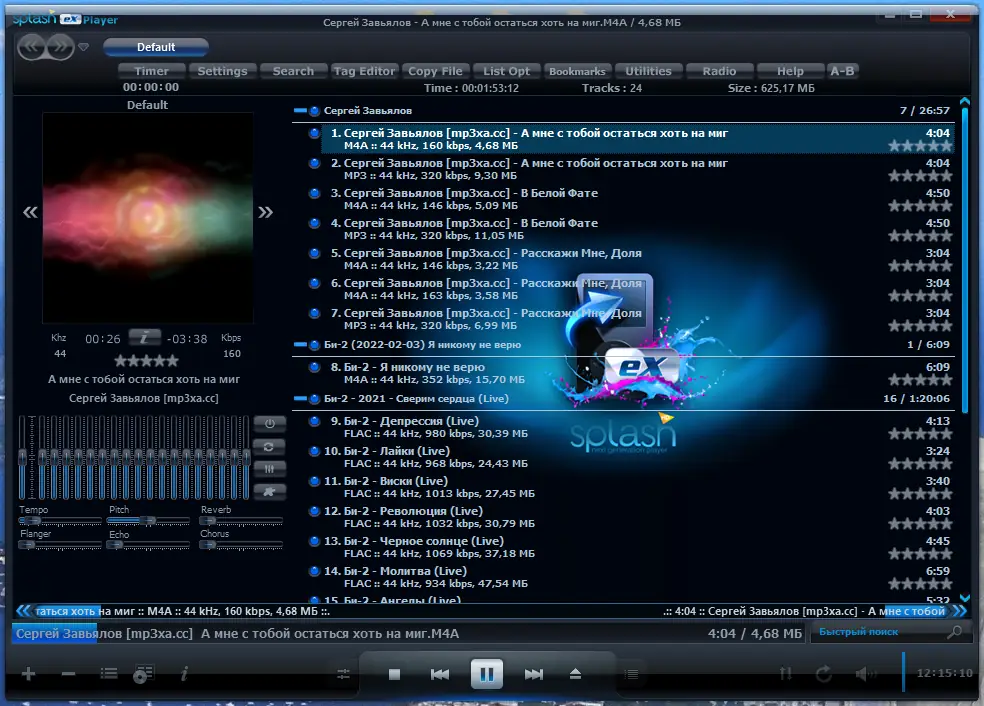Toggle repeat with circular arrow icon
The width and height of the screenshot is (984, 706).
pyautogui.click(x=824, y=674)
